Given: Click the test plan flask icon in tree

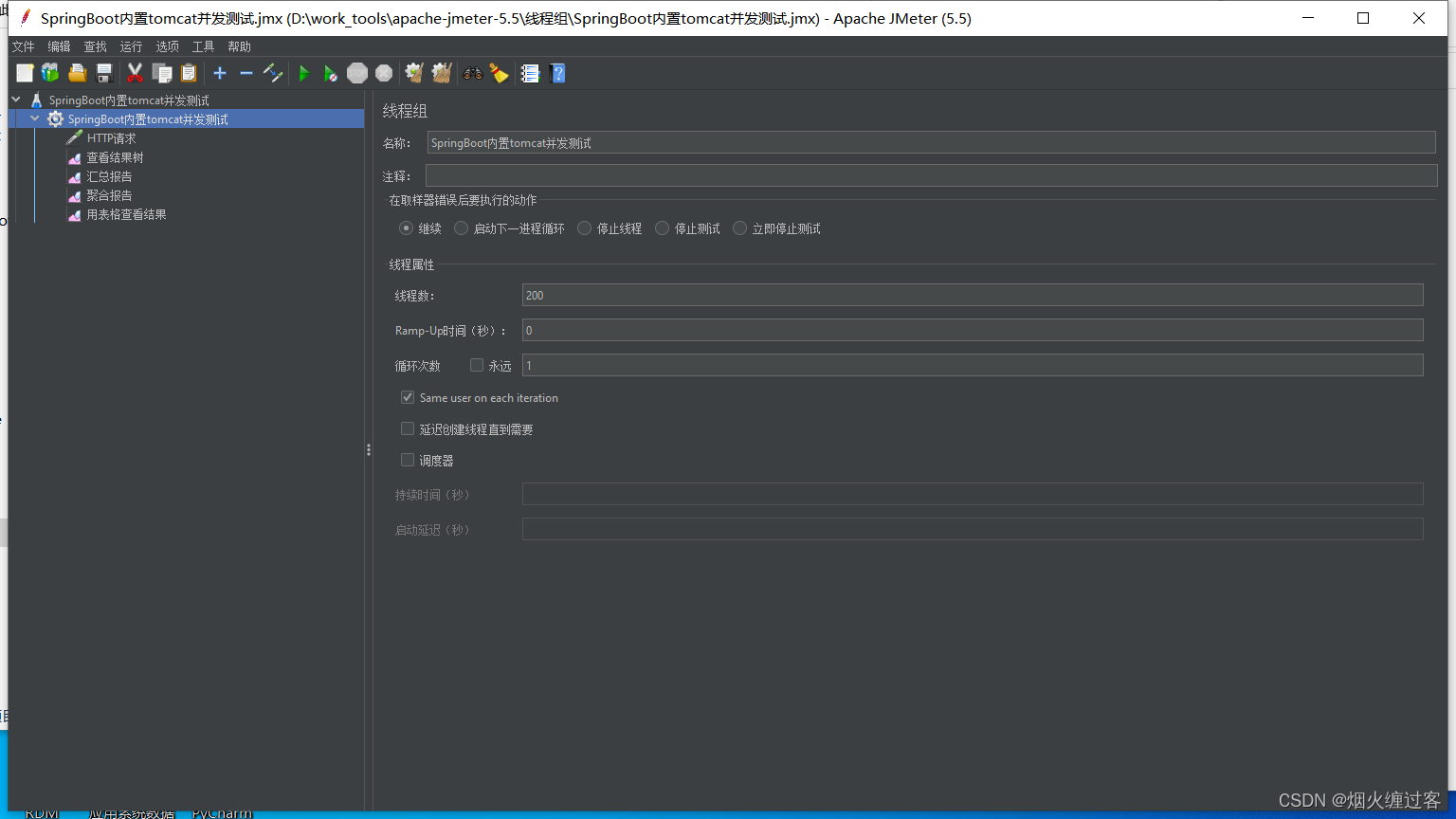Looking at the screenshot, I should 36,100.
